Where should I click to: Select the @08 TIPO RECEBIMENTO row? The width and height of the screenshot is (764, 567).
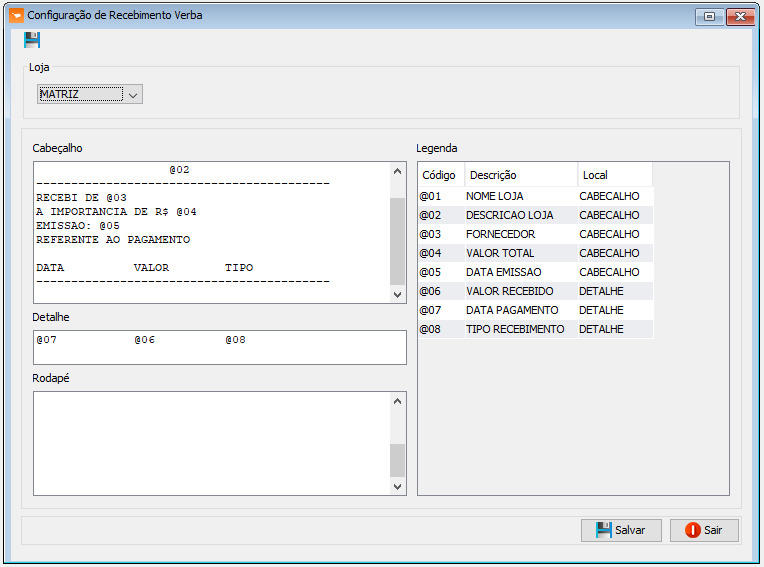click(535, 329)
